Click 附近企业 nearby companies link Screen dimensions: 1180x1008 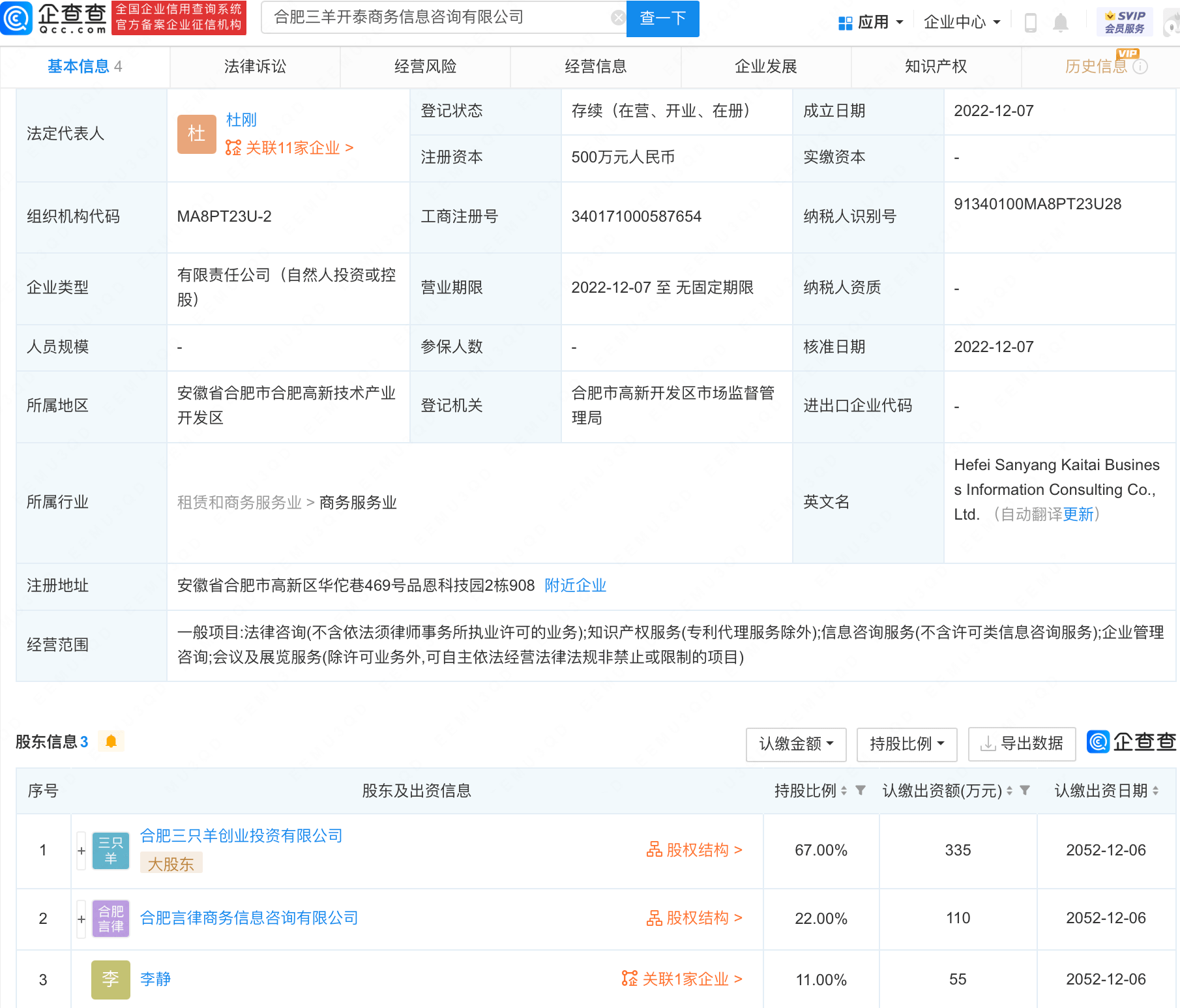pyautogui.click(x=576, y=586)
